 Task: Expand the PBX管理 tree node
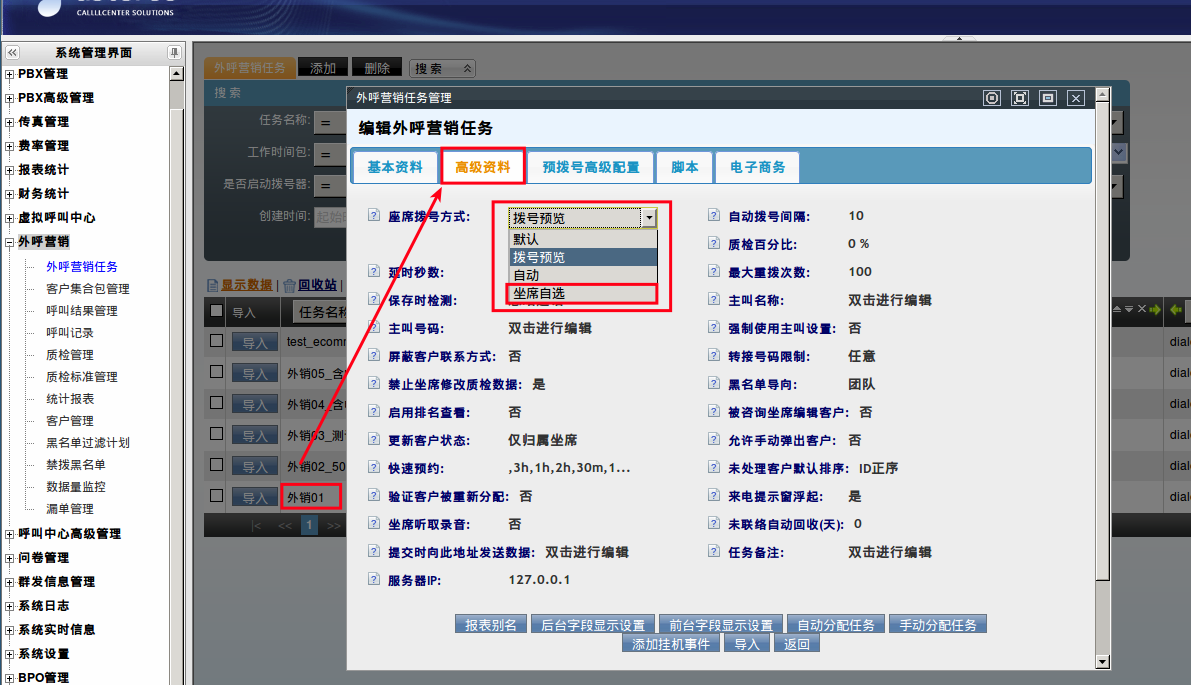click(x=10, y=74)
